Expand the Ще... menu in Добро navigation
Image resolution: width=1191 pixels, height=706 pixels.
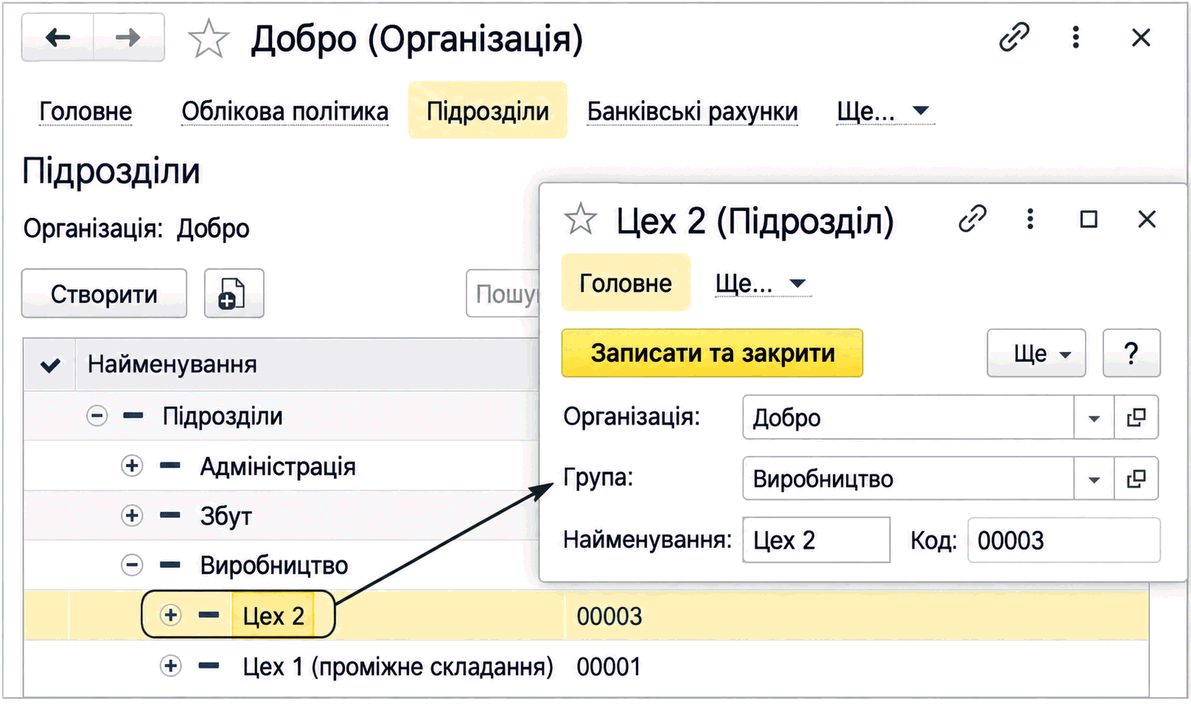click(x=883, y=111)
